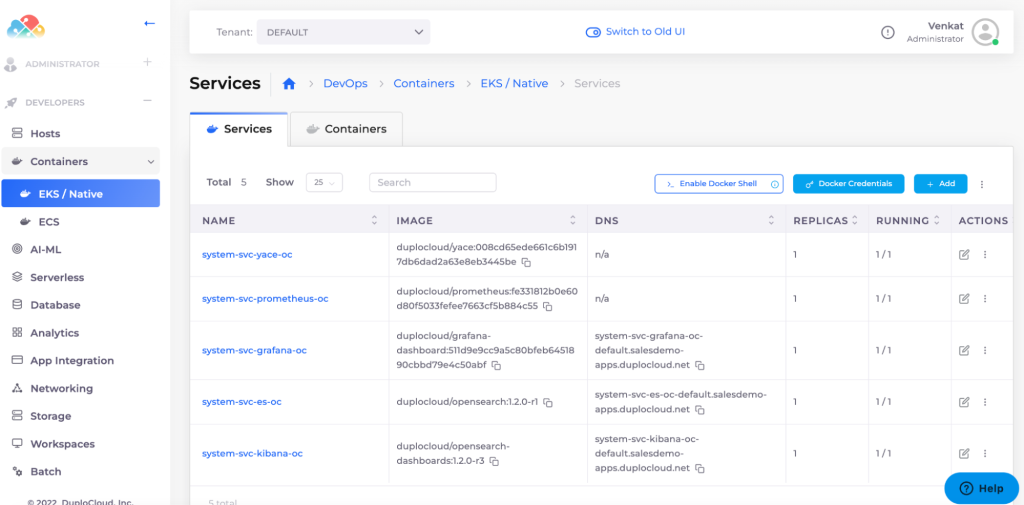The height and width of the screenshot is (505, 1024).
Task: Click the Add service button
Action: coord(940,184)
